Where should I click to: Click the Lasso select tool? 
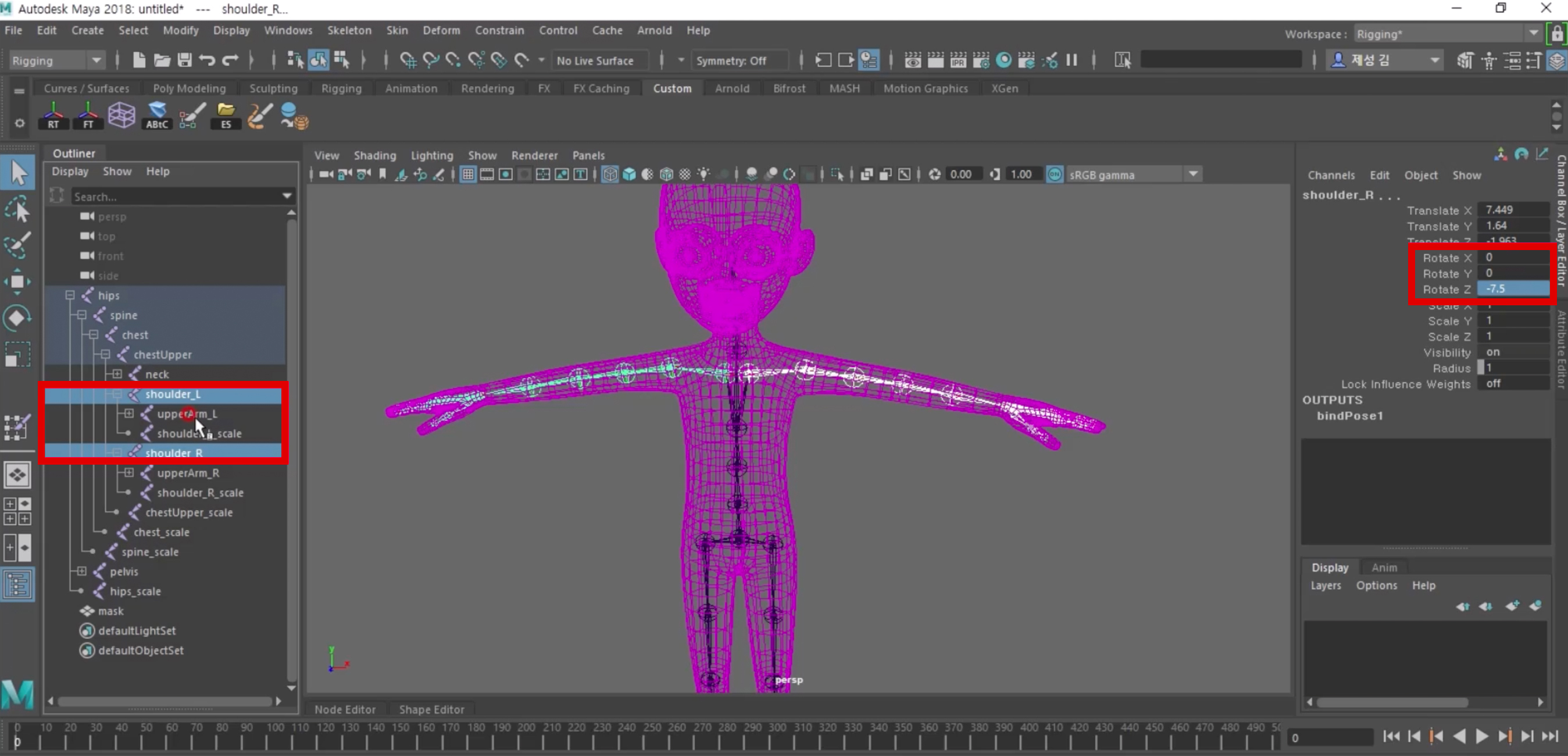point(17,209)
